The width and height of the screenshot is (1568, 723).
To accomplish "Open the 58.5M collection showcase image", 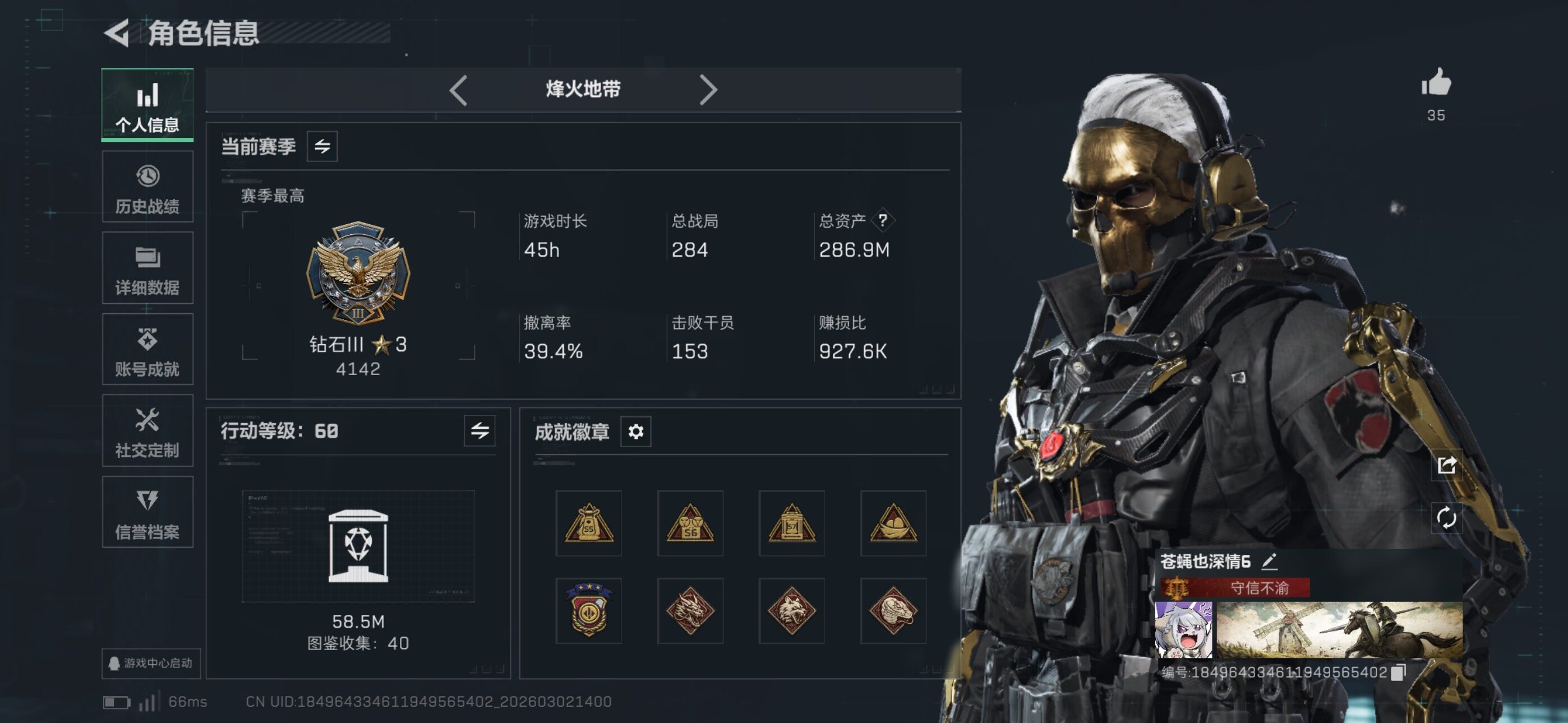I will pyautogui.click(x=358, y=546).
